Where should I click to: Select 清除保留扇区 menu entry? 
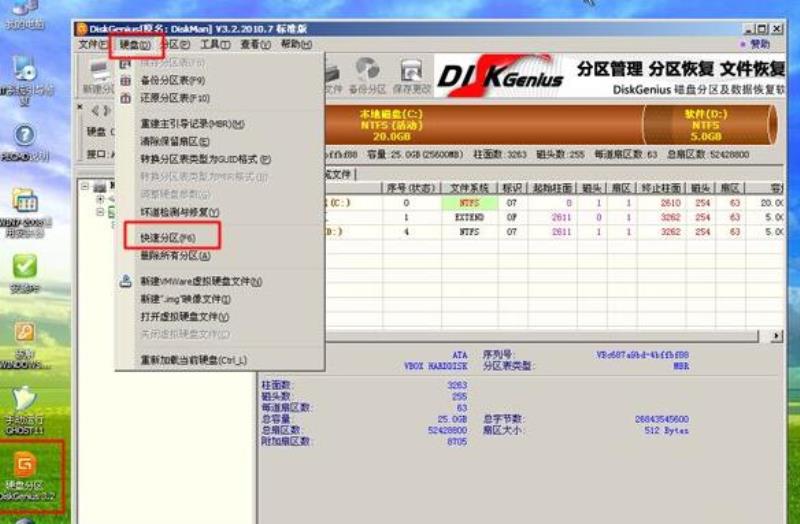coord(175,141)
